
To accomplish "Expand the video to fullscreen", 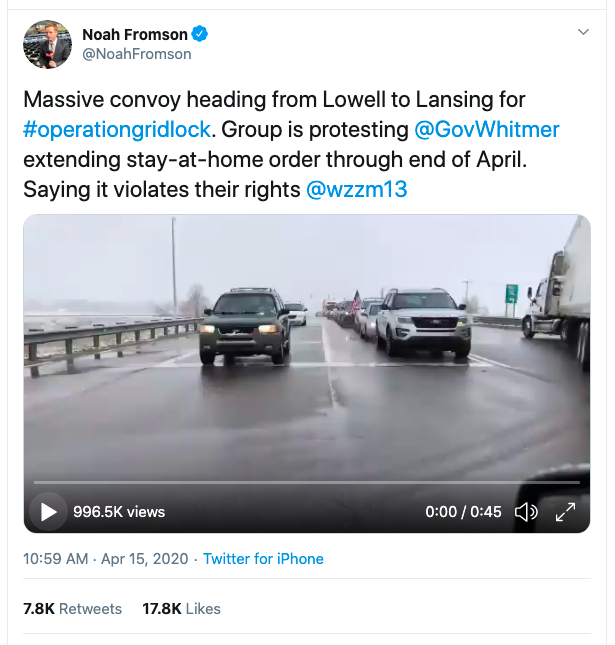I will point(565,512).
